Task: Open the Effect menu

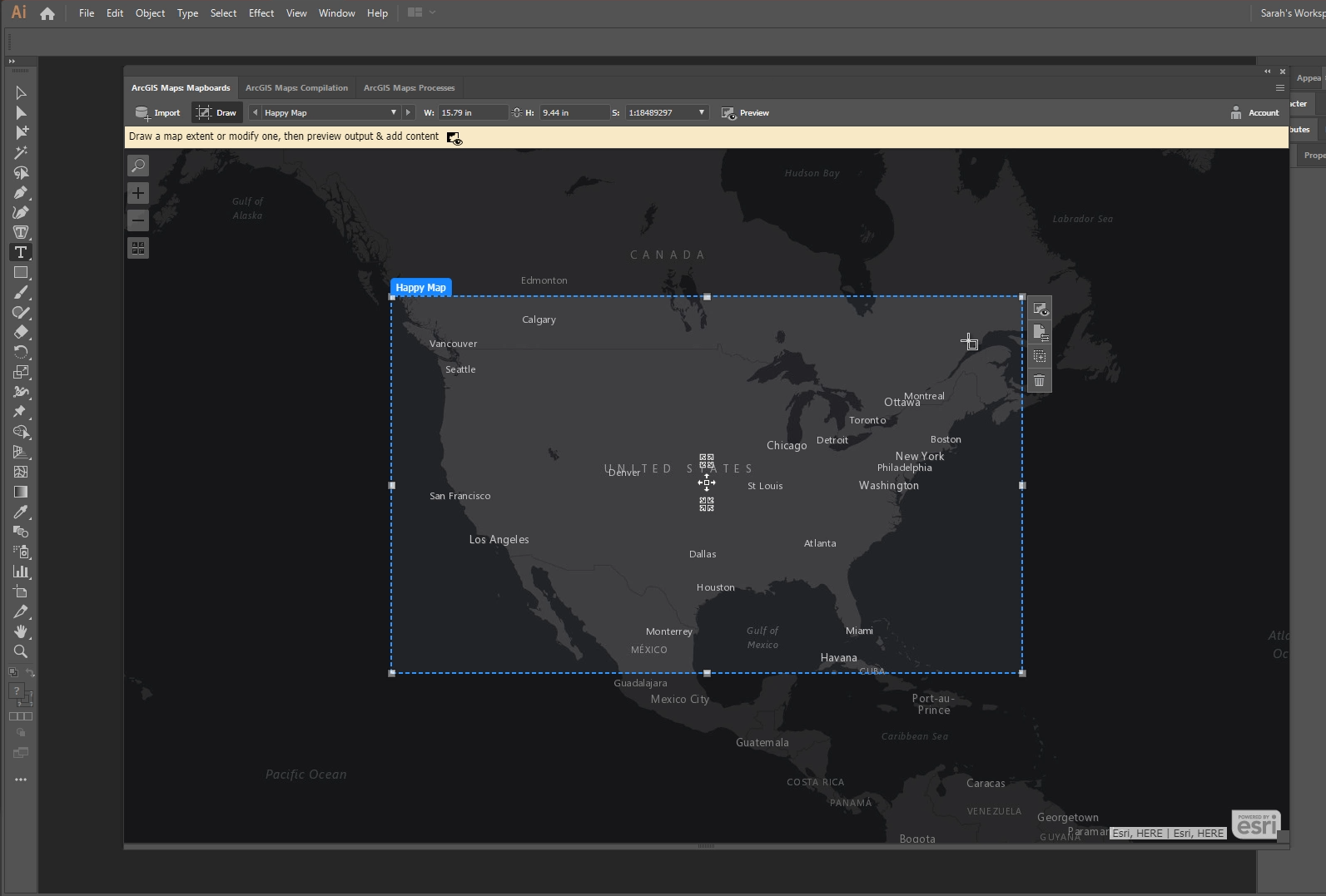Action: pyautogui.click(x=261, y=12)
